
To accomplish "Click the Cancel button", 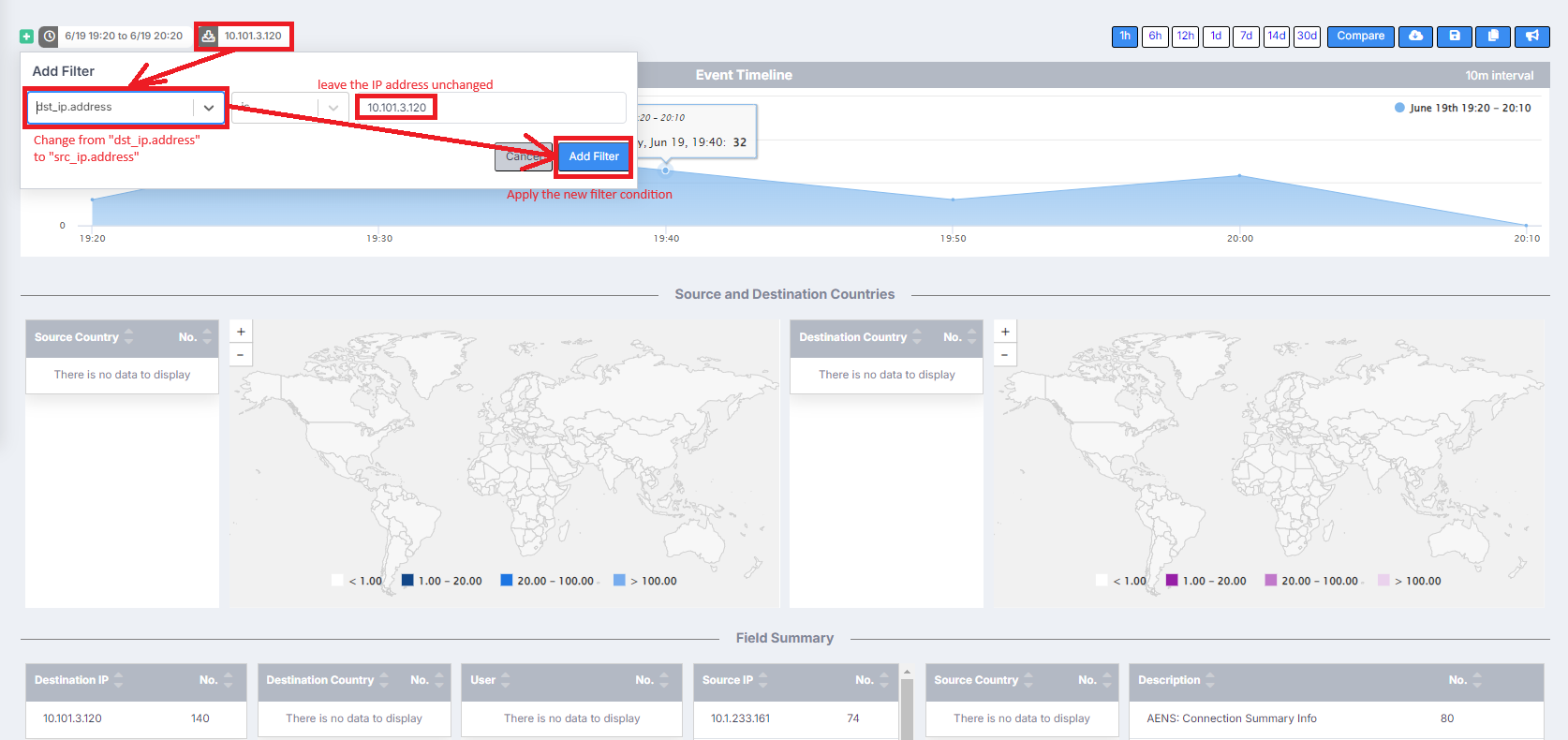I will 524,156.
